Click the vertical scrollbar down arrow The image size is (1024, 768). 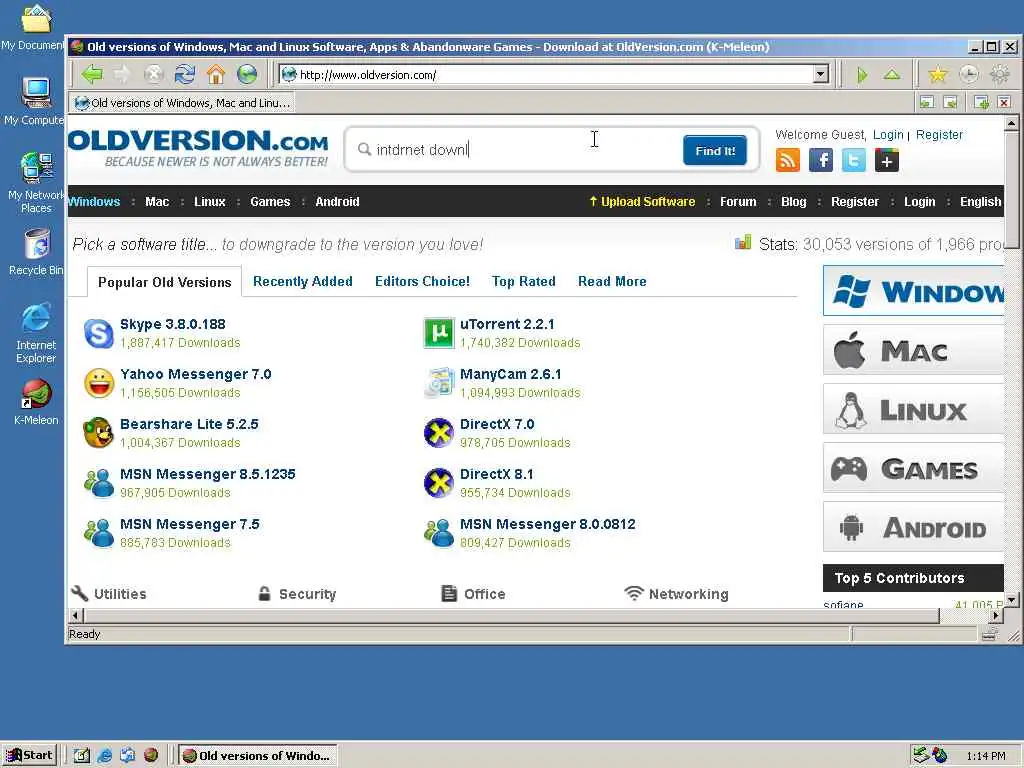pos(1011,600)
